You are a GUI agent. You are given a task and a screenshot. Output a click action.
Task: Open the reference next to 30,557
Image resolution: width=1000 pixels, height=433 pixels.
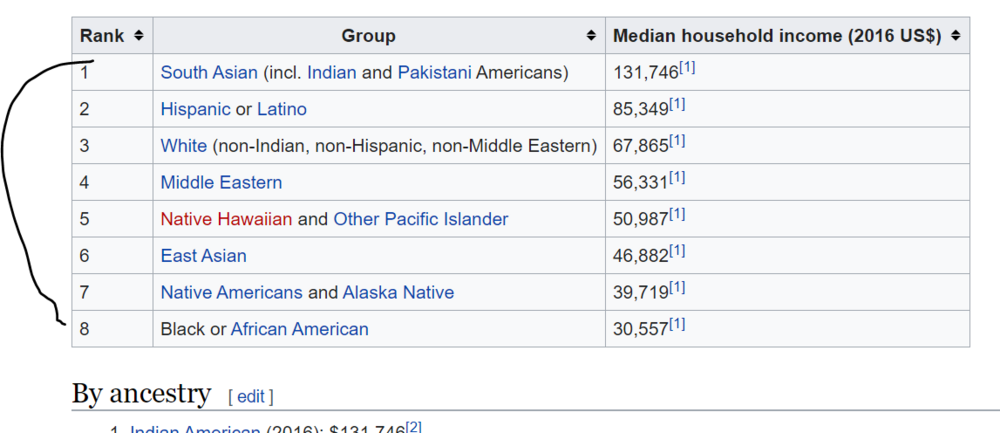pos(677,324)
